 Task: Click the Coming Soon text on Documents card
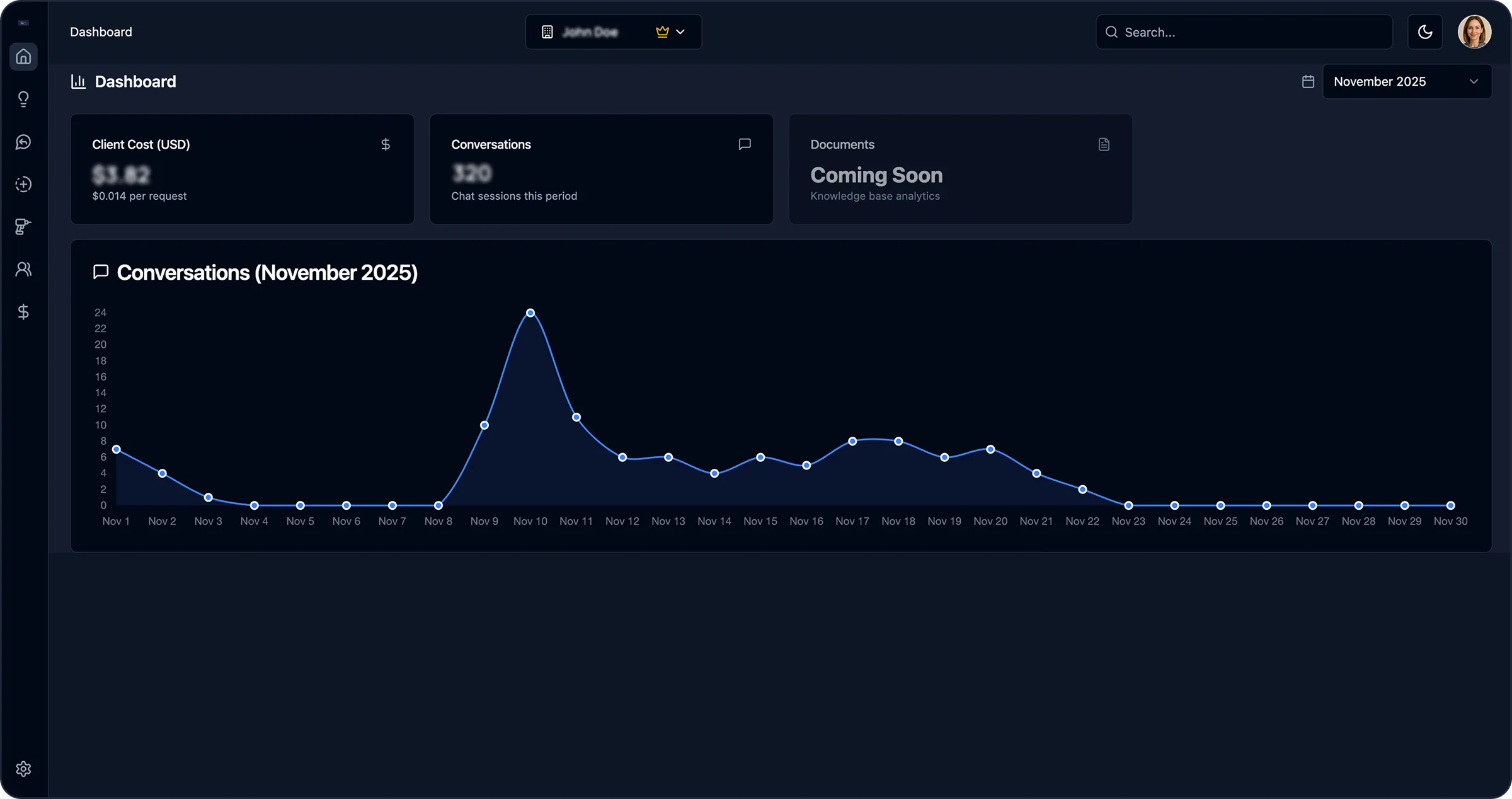pos(876,175)
